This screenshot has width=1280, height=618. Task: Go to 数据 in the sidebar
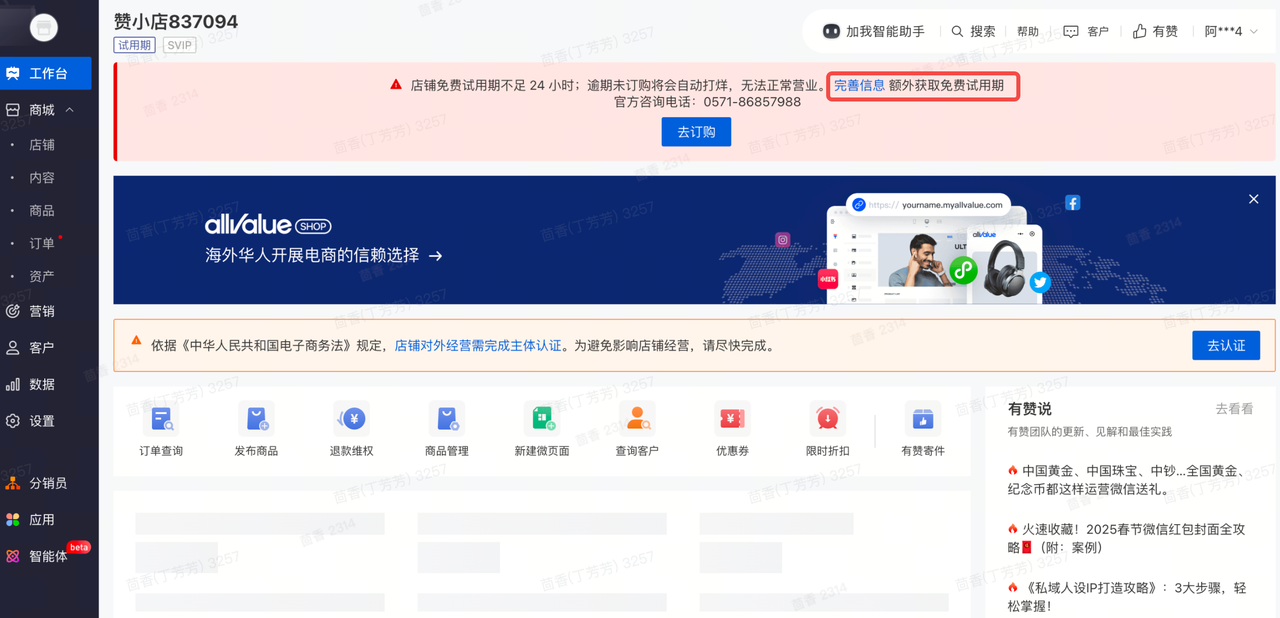(x=42, y=384)
